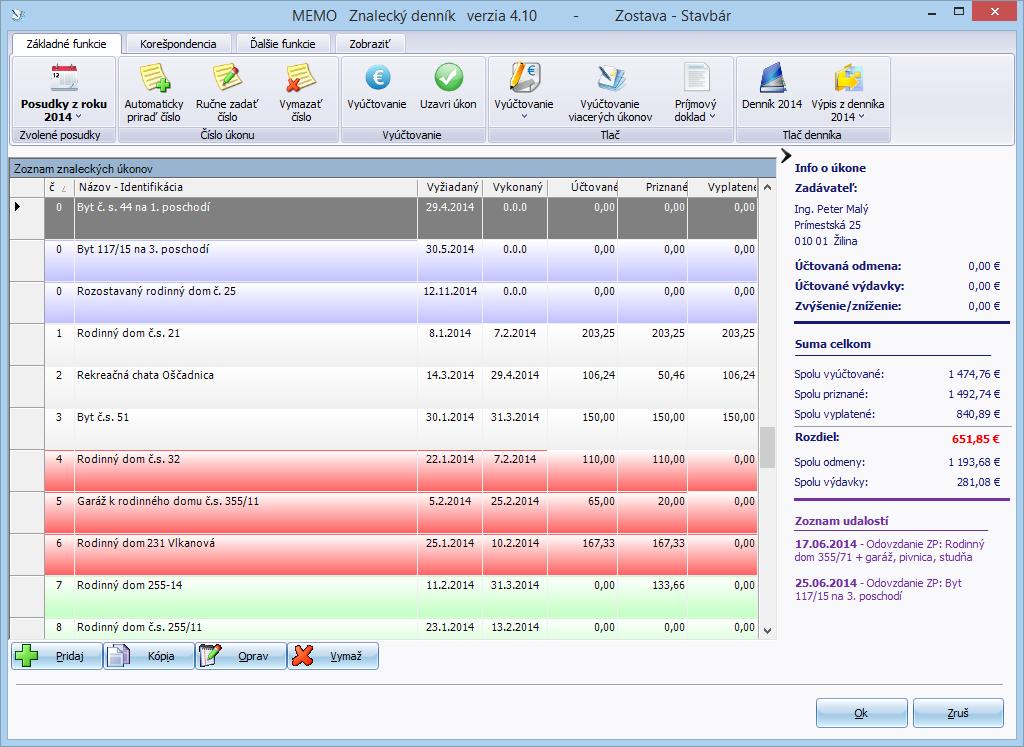
Task: Expand Posudky z roku 2014 dropdown arrow
Action: pos(78,117)
